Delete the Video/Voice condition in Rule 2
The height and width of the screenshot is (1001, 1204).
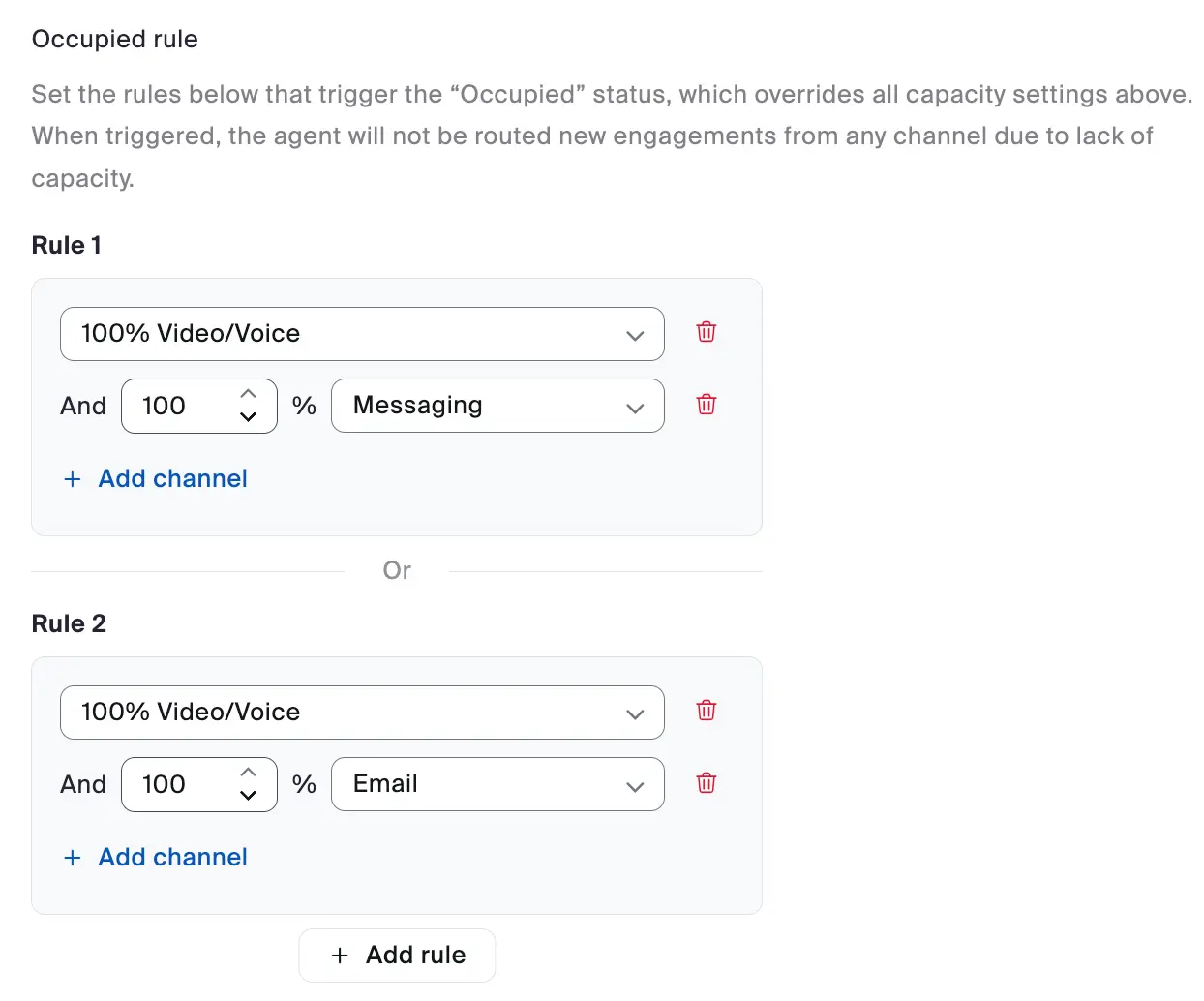707,711
